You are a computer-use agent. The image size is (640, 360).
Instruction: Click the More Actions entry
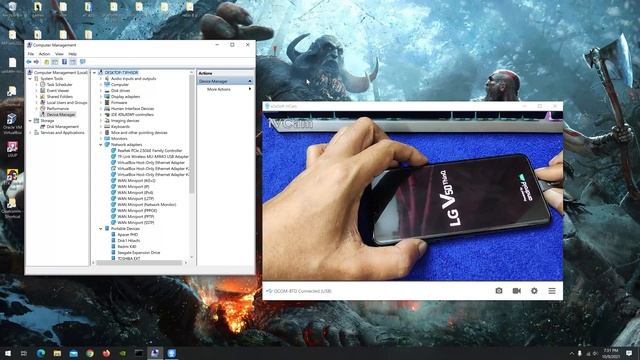(x=219, y=89)
